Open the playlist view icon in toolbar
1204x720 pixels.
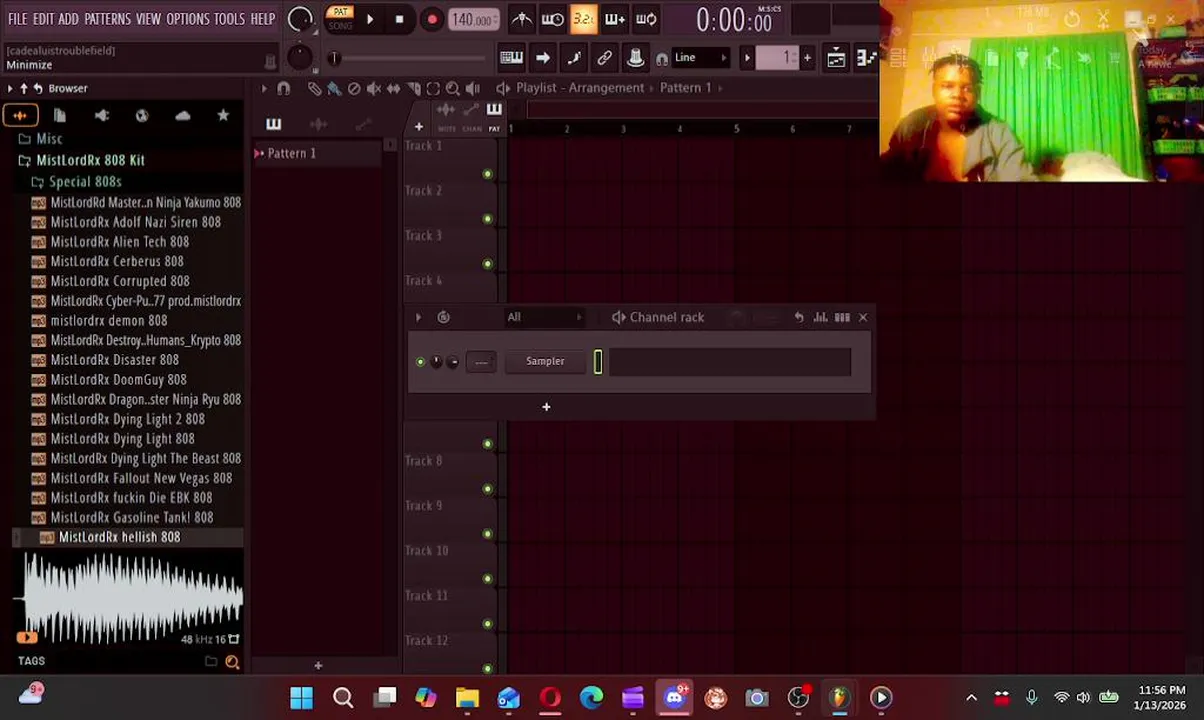click(836, 58)
